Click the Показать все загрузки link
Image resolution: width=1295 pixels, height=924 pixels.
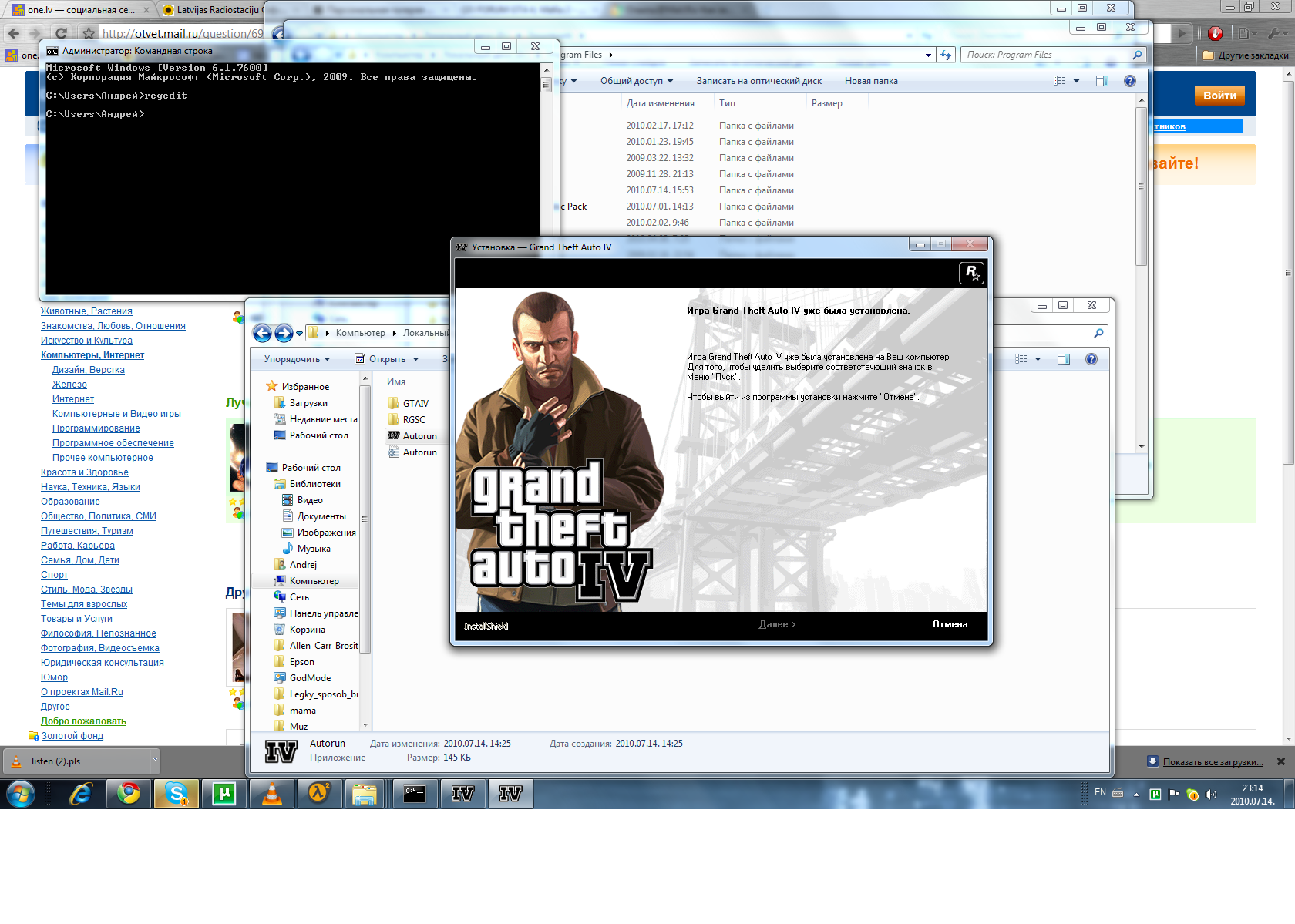coord(1213,761)
